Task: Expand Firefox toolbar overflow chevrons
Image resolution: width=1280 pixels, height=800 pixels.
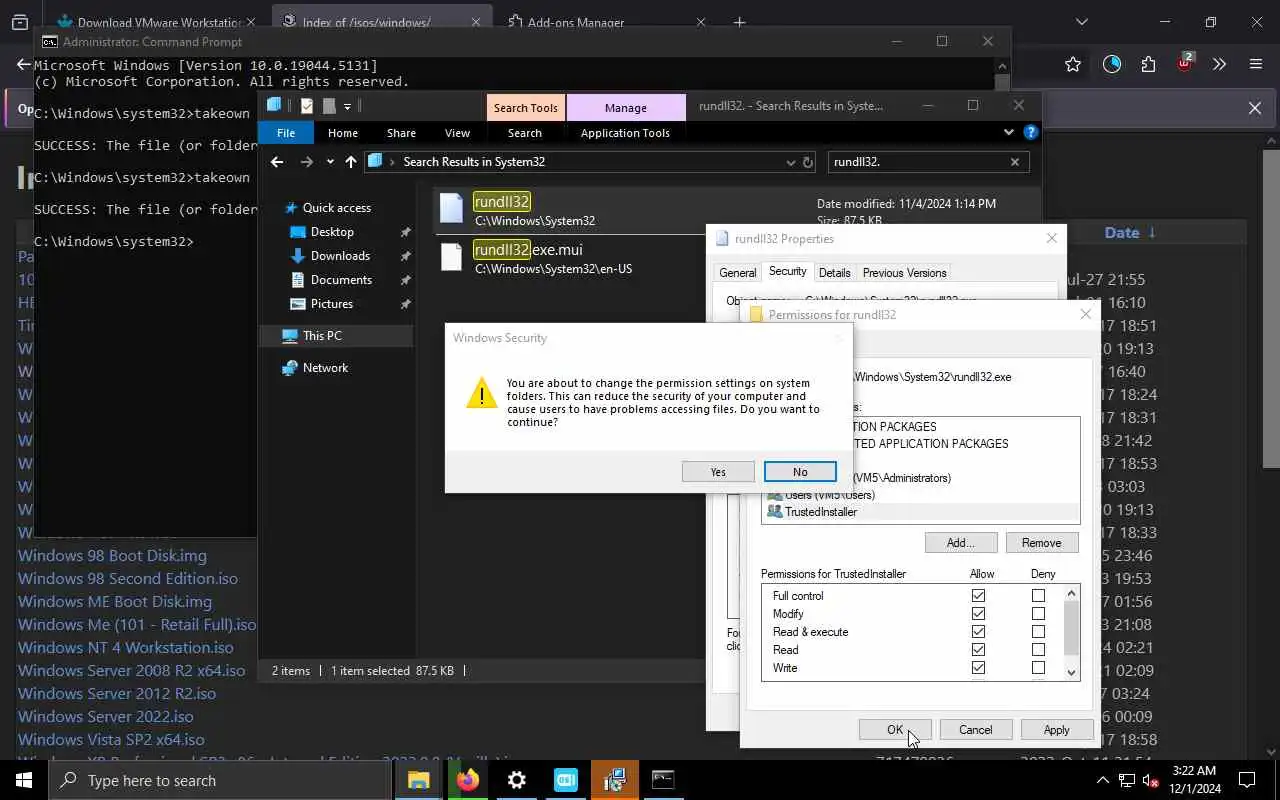Action: coord(1219,64)
